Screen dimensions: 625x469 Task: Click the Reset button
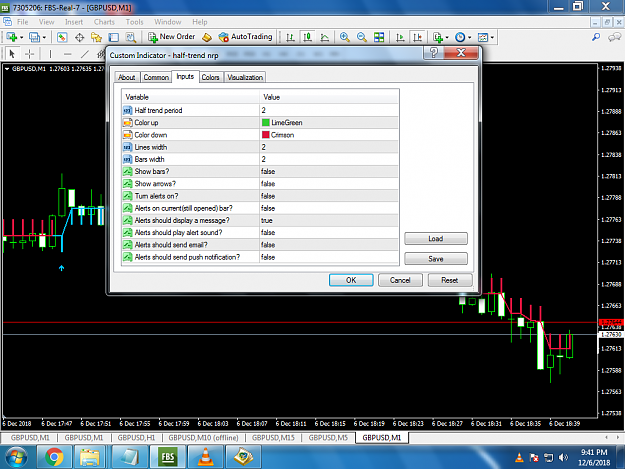450,280
